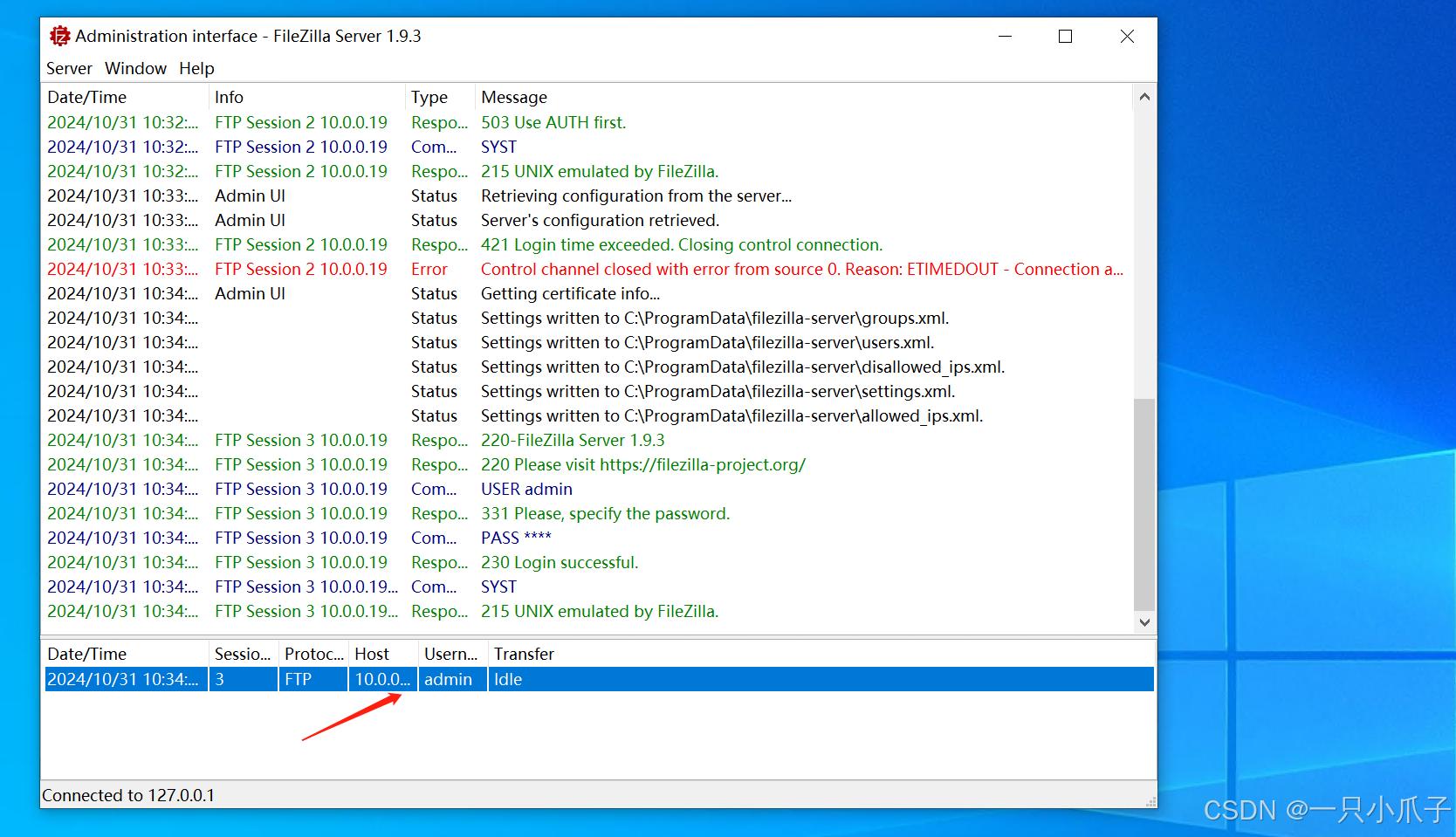This screenshot has height=837, width=1456.
Task: Select the allowed_ips.xml settings written message
Action: point(732,415)
